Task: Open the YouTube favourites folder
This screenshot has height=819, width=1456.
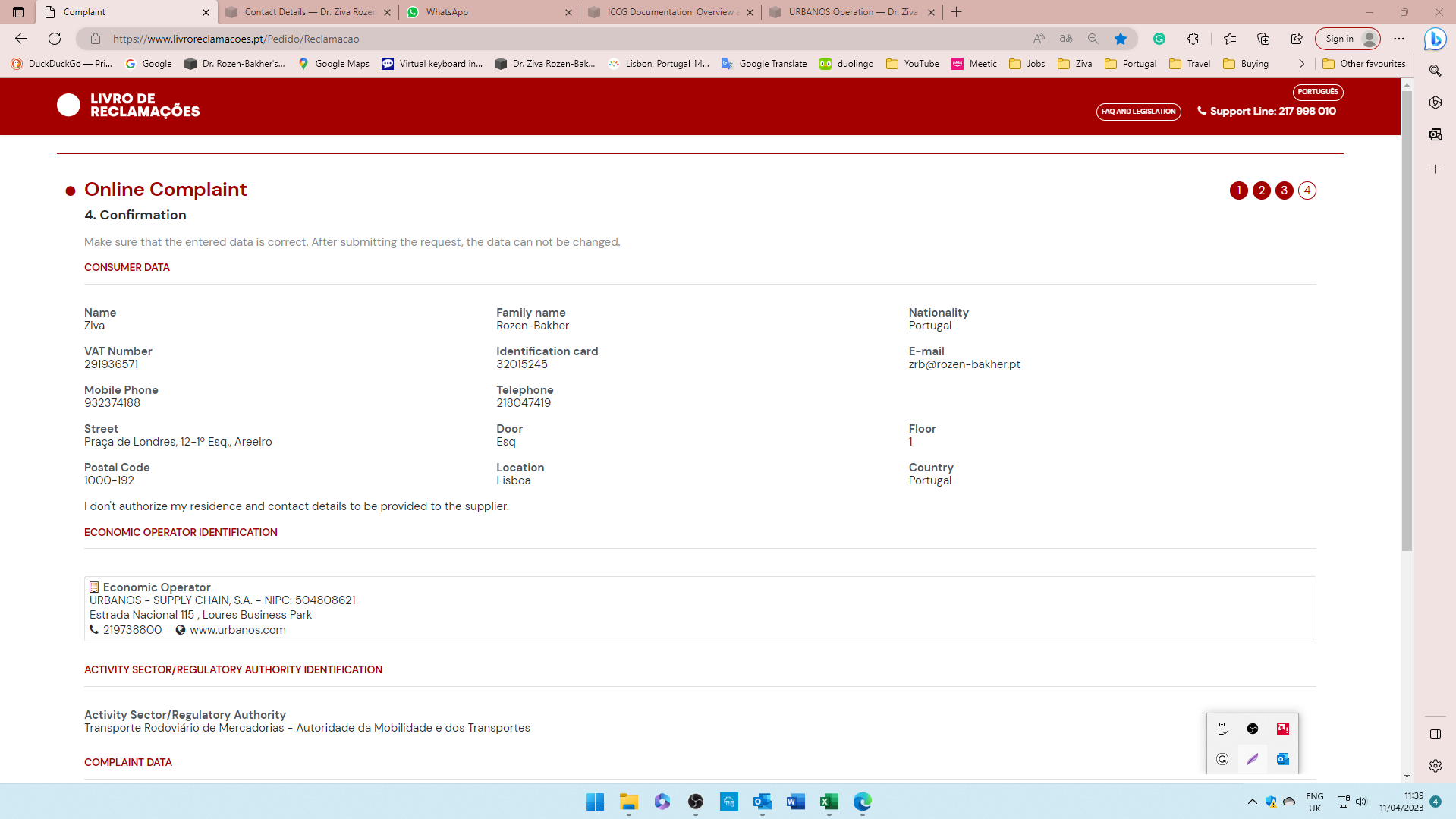Action: pos(913,64)
